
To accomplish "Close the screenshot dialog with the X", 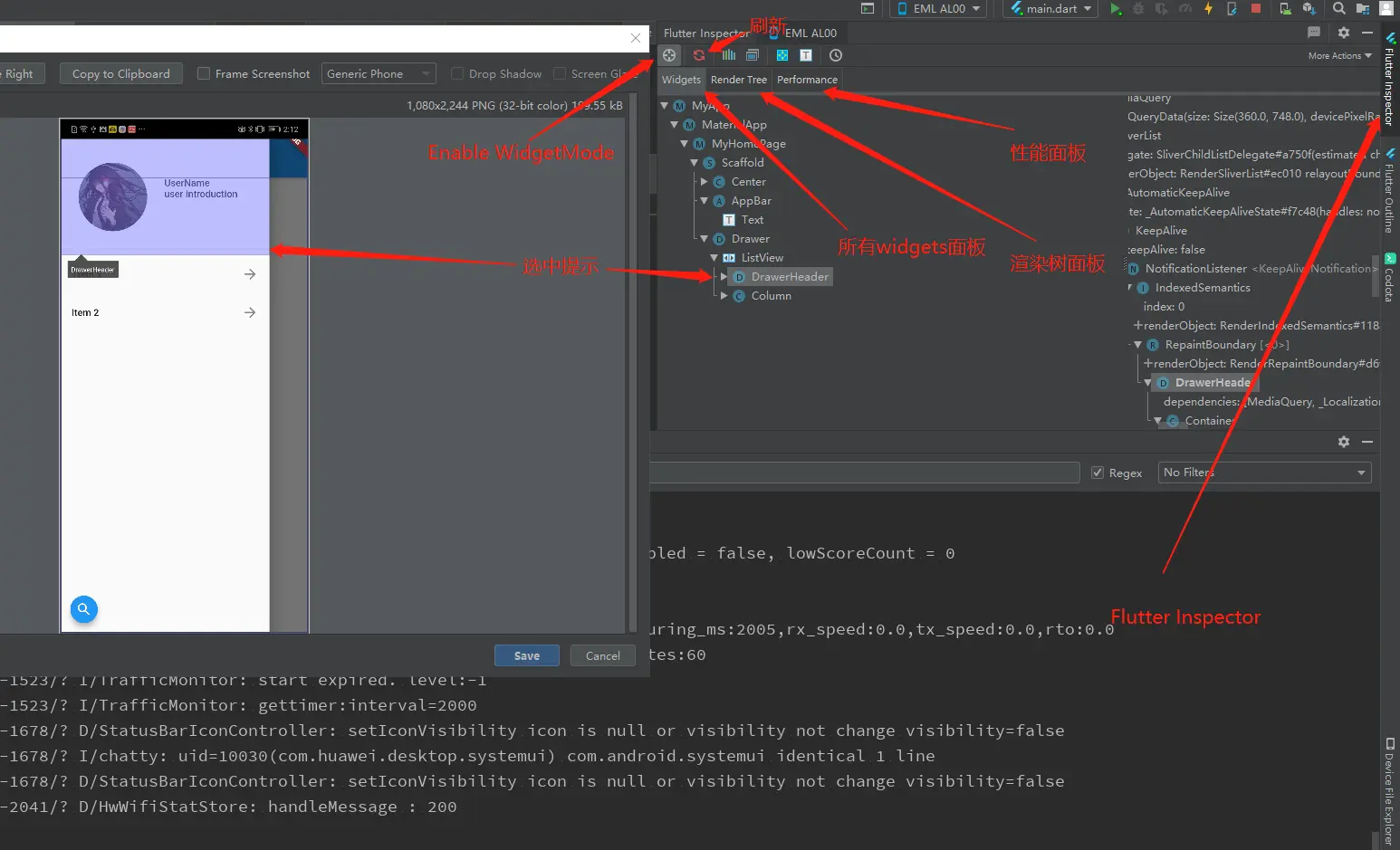I will coord(636,38).
